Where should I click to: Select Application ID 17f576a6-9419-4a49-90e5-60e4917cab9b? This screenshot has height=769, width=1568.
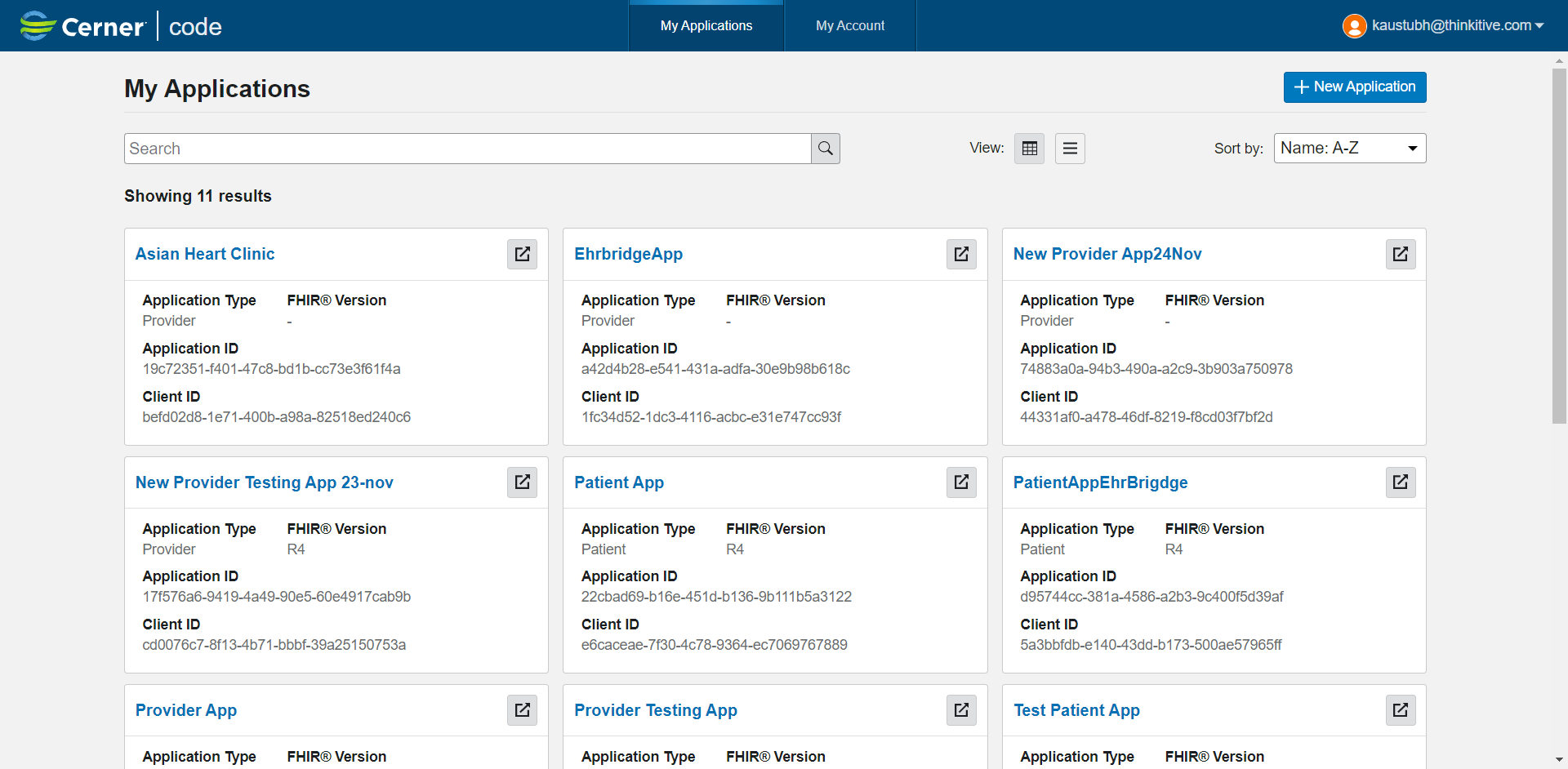[x=276, y=597]
